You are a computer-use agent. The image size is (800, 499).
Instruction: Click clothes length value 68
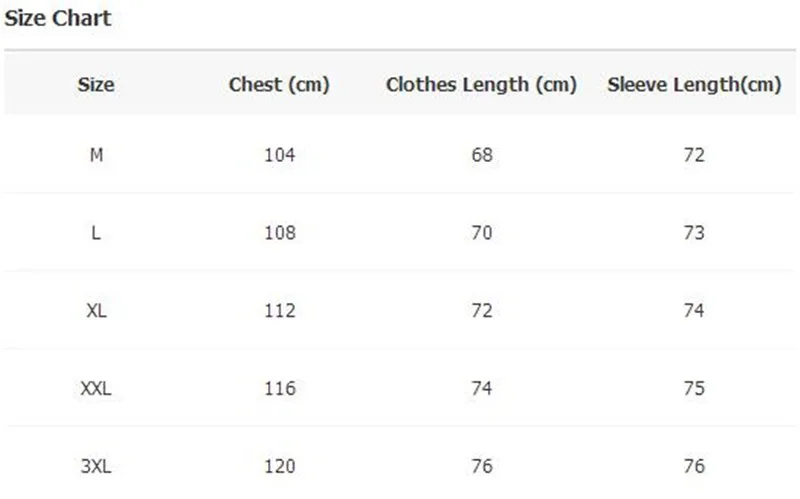482,155
